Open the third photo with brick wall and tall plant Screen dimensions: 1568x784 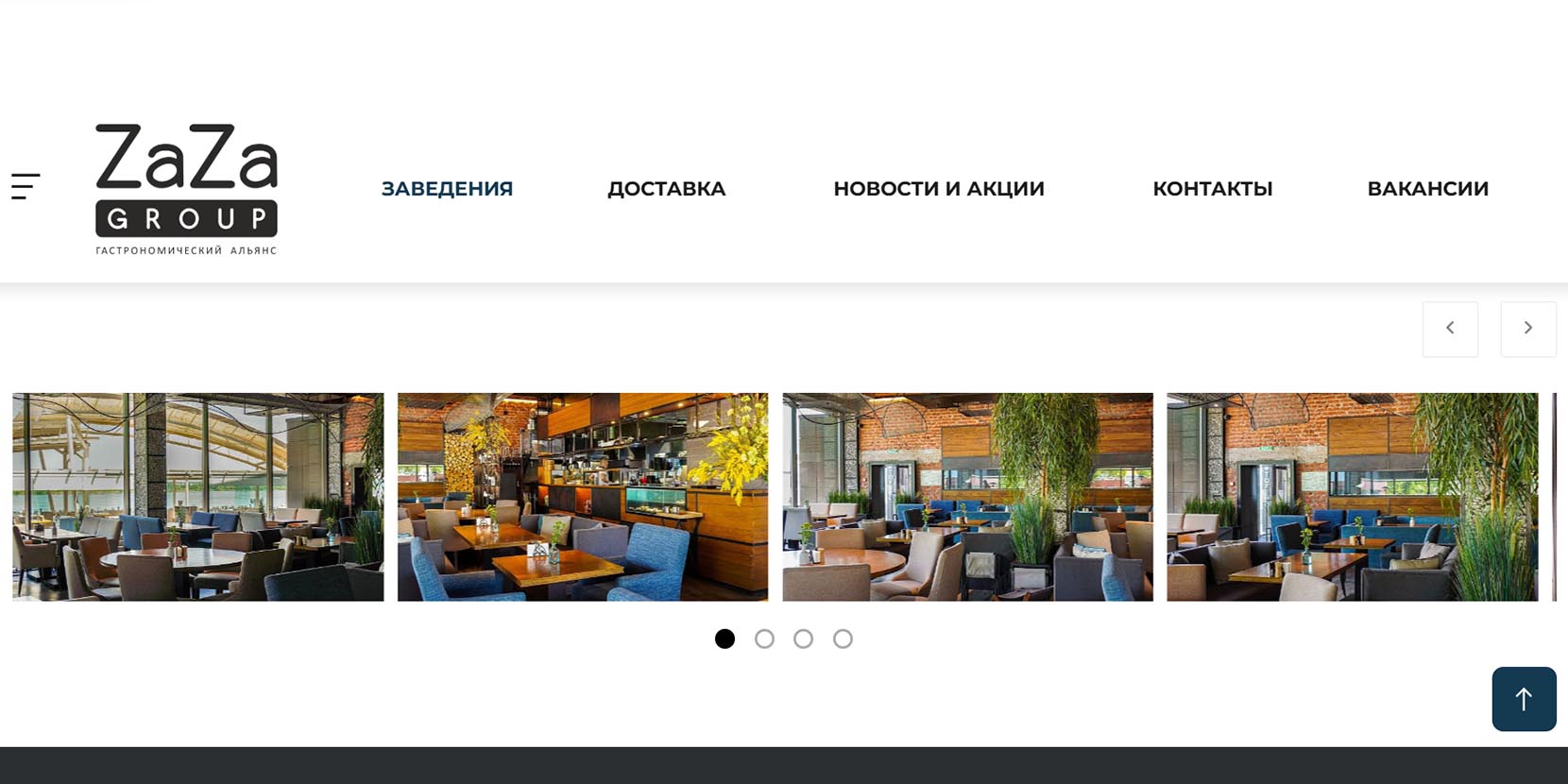(967, 497)
